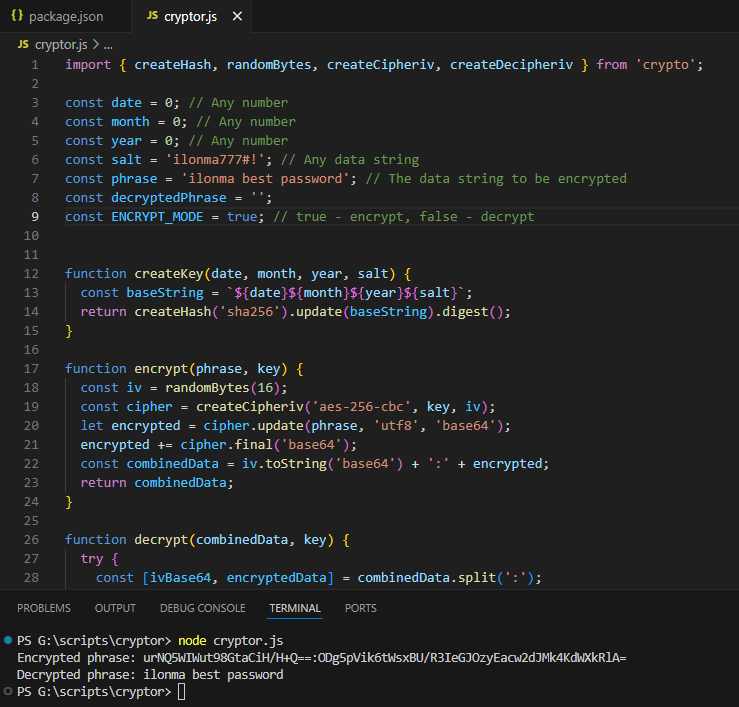
Task: Click cryptor.js in the breadcrumb
Action: (x=61, y=45)
